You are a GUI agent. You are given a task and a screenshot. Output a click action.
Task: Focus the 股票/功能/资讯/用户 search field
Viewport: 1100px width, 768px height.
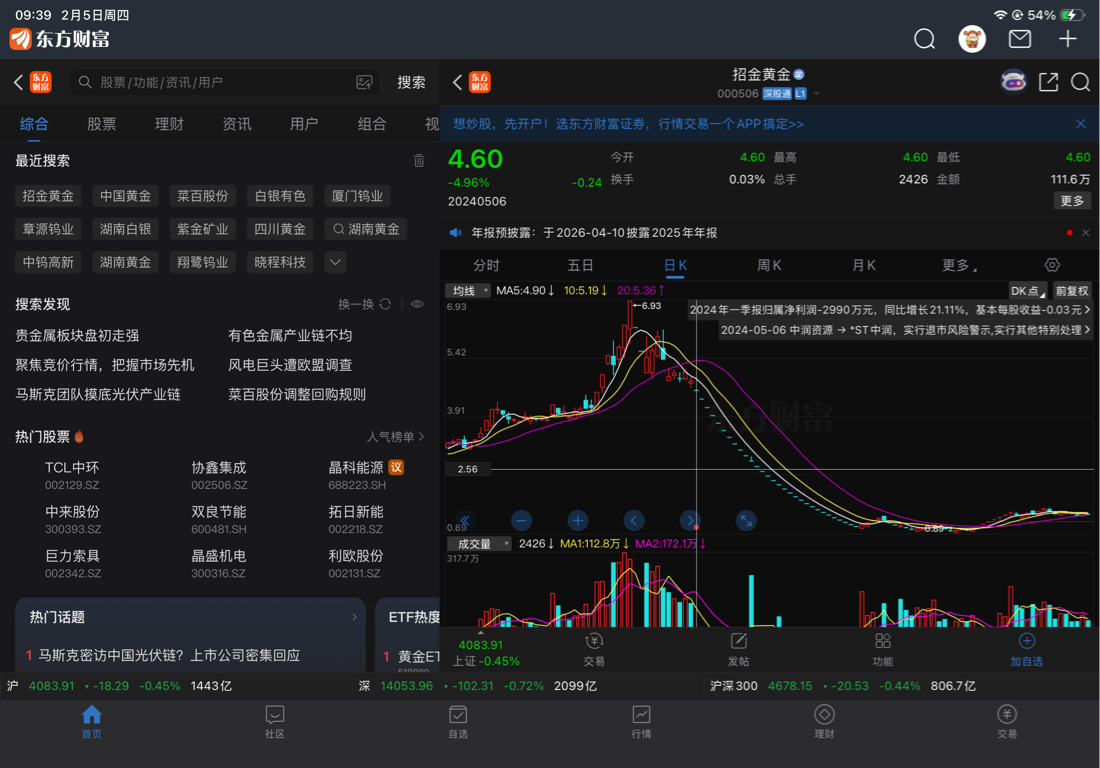(x=224, y=82)
